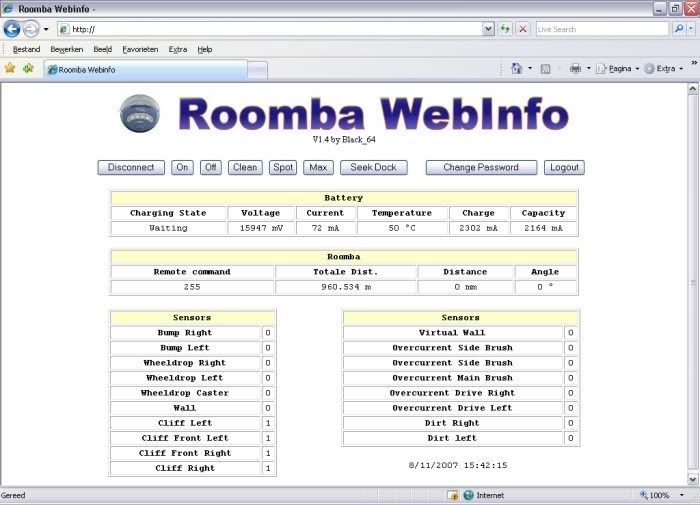
Task: Click the vertical scrollbar thumb
Action: tap(692, 282)
